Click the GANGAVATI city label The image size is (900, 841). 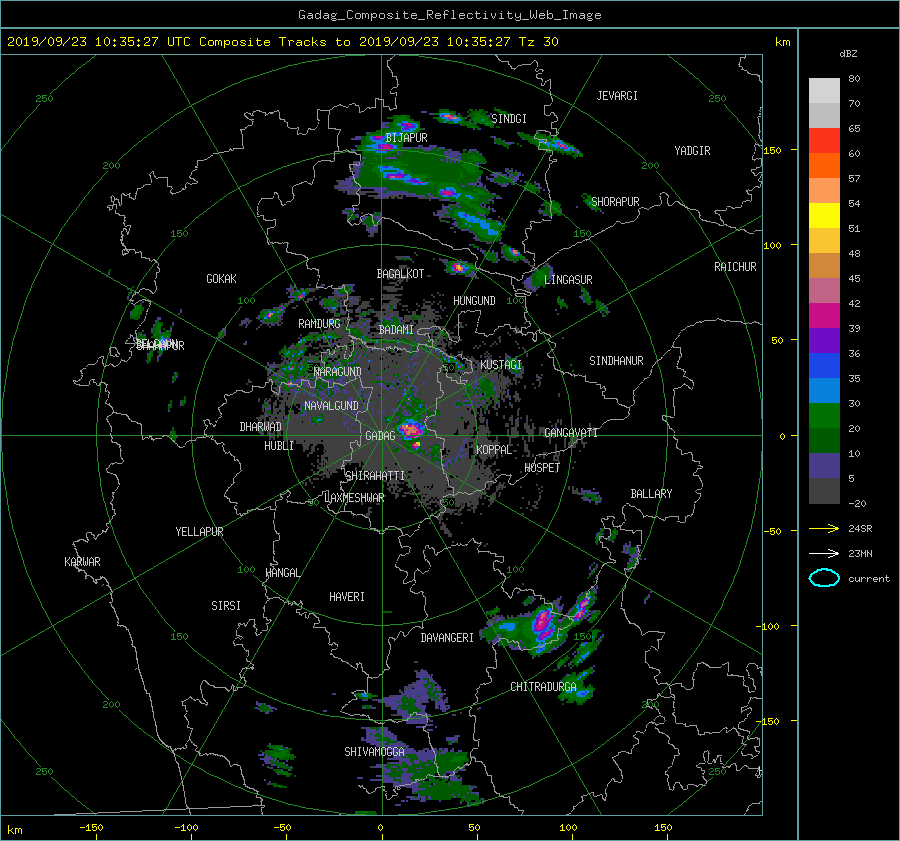pyautogui.click(x=571, y=433)
